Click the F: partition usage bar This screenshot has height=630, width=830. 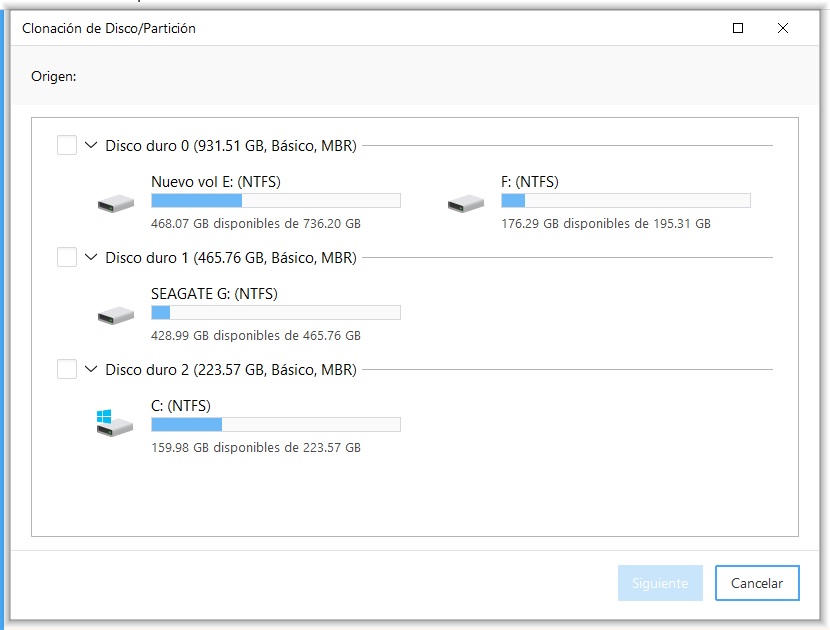pos(625,201)
